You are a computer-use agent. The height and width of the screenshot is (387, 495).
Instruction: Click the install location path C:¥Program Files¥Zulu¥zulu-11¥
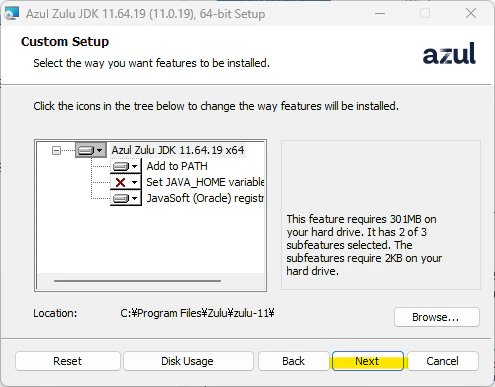point(197,313)
